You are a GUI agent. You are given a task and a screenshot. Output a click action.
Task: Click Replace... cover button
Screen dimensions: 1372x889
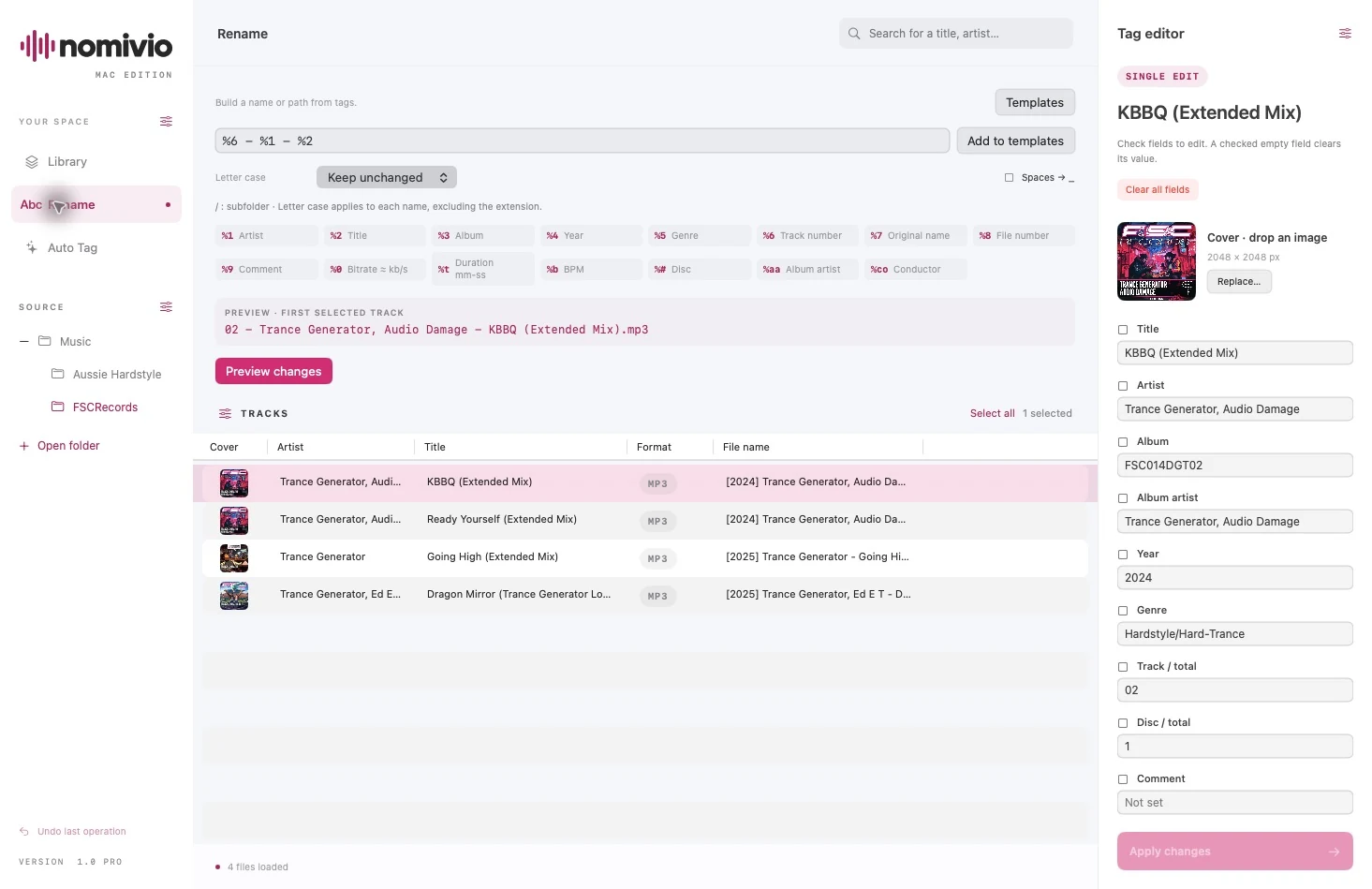pyautogui.click(x=1239, y=282)
